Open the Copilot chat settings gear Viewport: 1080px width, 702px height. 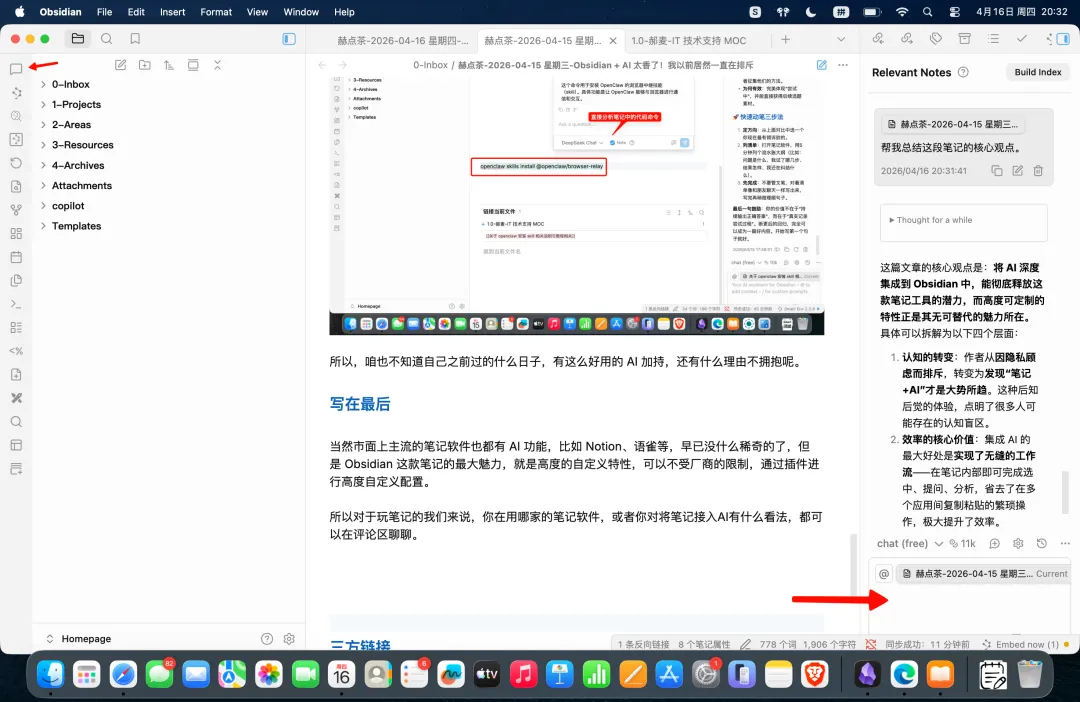point(1018,544)
